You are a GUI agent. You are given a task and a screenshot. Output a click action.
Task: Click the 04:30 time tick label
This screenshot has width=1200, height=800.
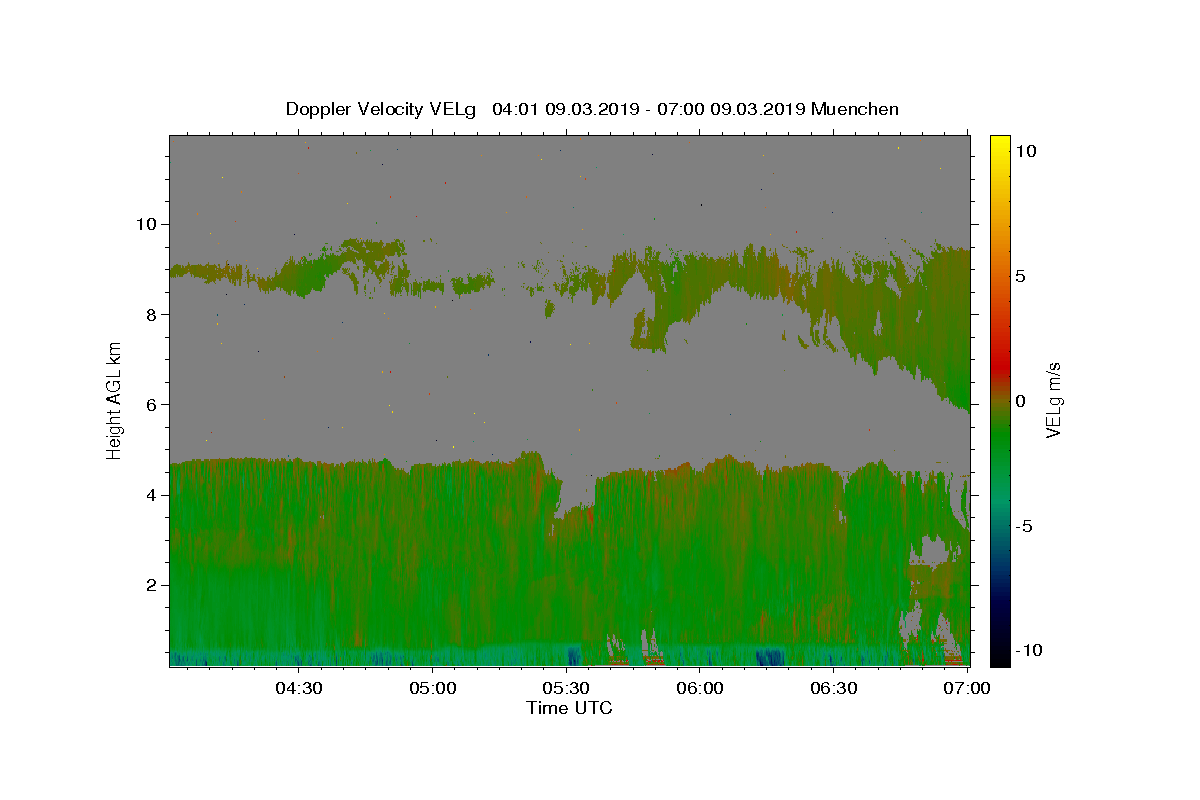point(297,688)
